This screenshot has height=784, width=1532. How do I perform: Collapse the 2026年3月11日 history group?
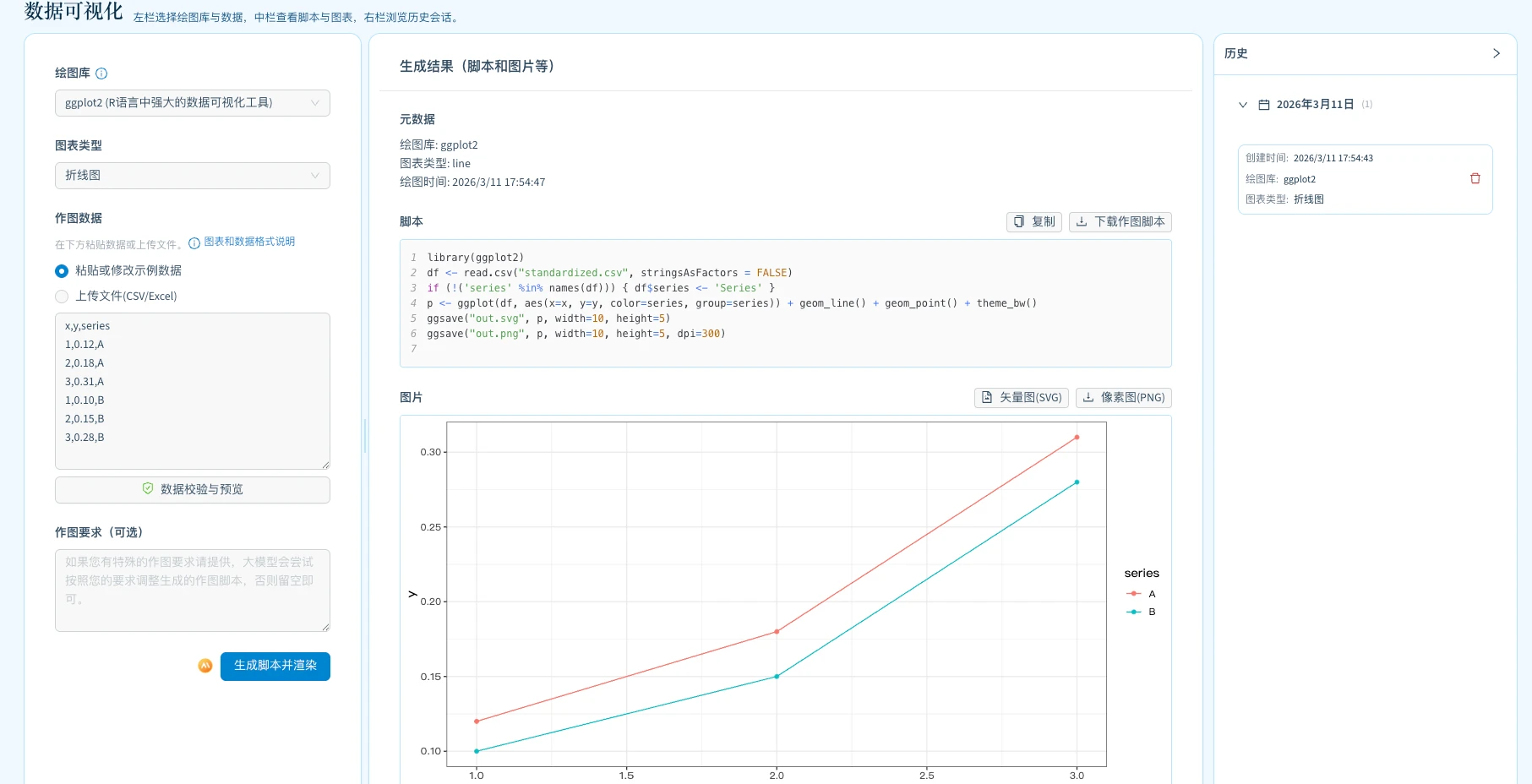click(1242, 105)
